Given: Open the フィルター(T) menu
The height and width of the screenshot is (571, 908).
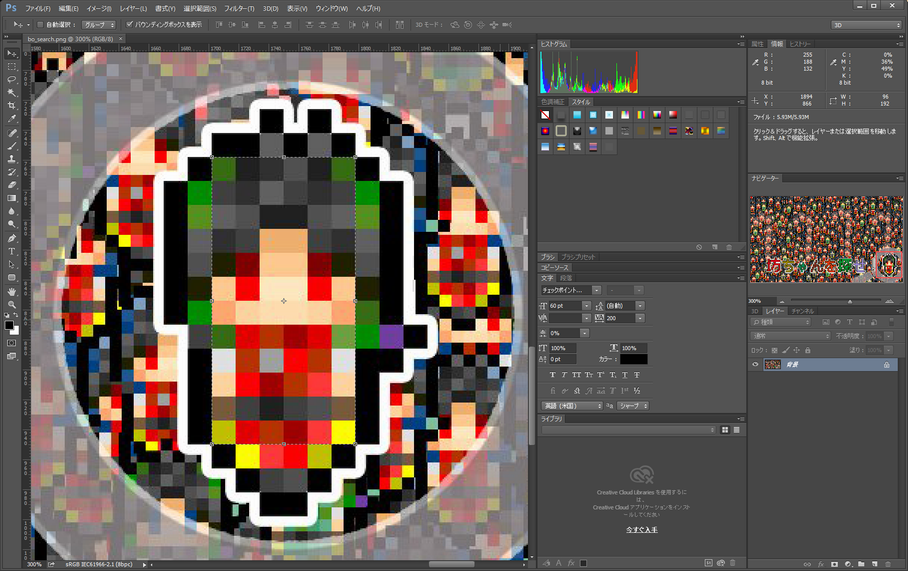Looking at the screenshot, I should click(x=239, y=9).
